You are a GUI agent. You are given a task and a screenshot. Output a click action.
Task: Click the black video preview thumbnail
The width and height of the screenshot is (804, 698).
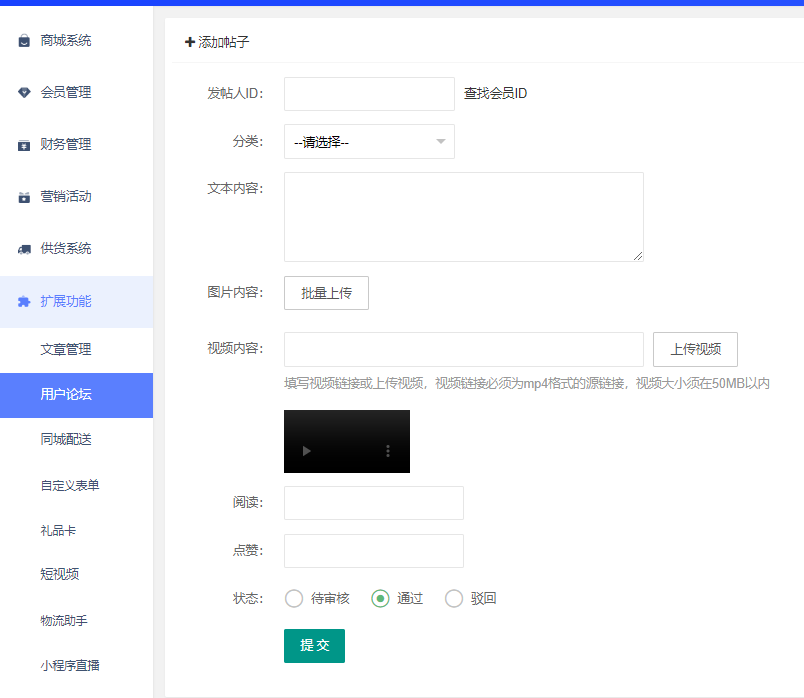347,441
